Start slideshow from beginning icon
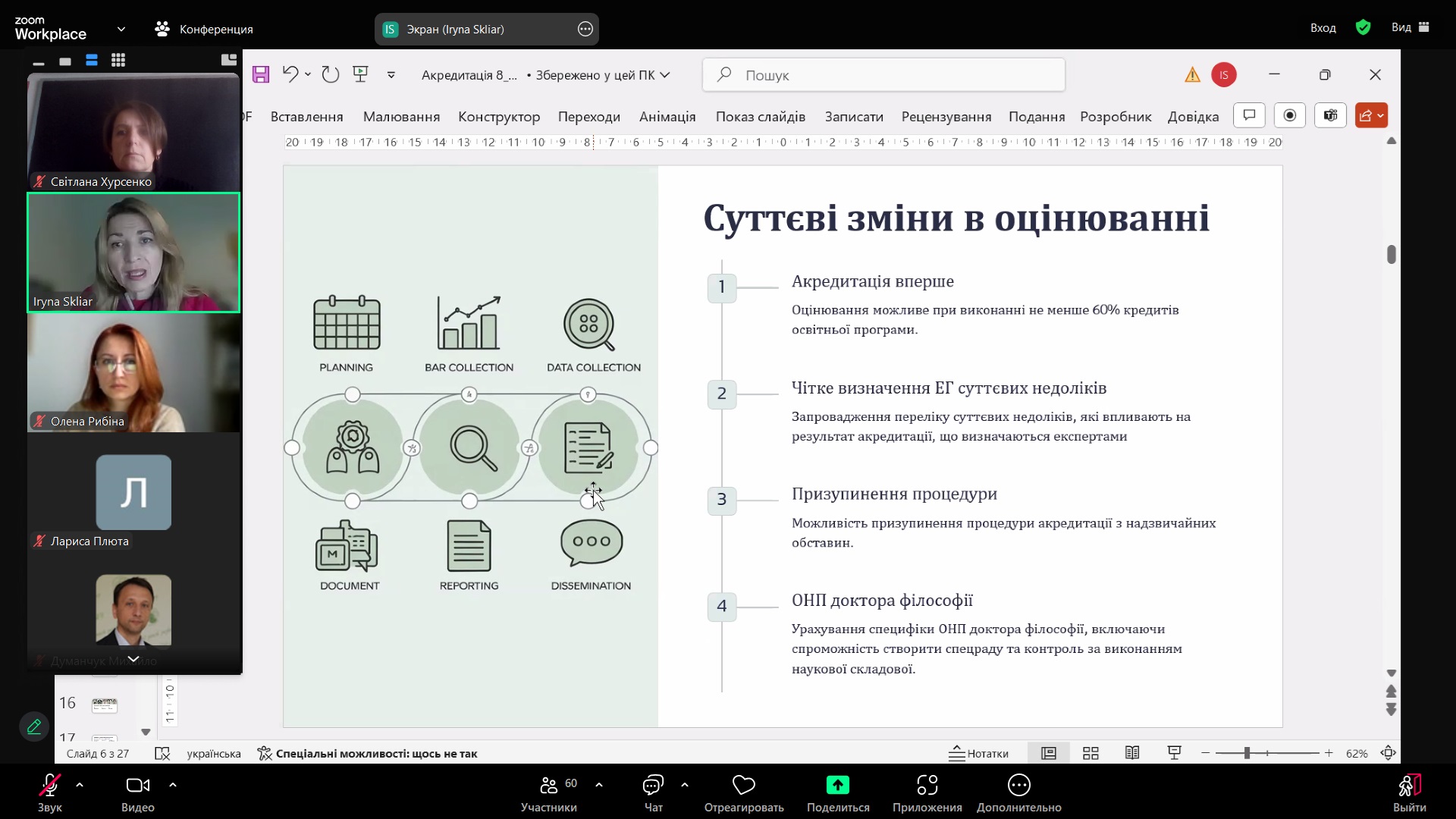 click(x=361, y=74)
